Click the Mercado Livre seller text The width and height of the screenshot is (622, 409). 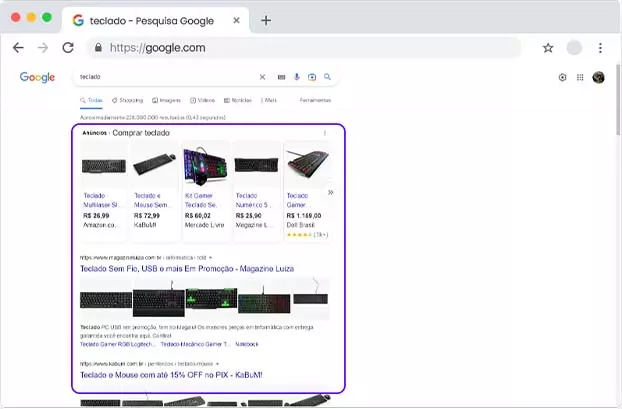pos(204,225)
